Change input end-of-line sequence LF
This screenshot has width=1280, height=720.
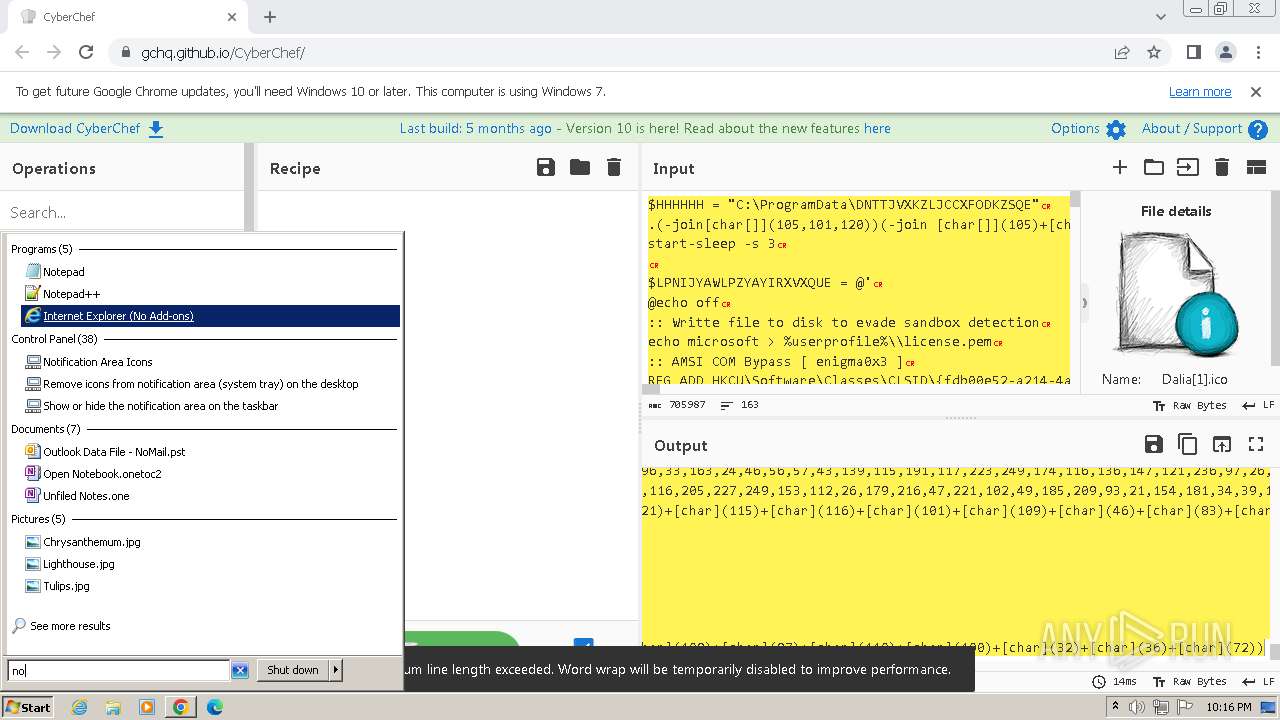click(x=1258, y=405)
